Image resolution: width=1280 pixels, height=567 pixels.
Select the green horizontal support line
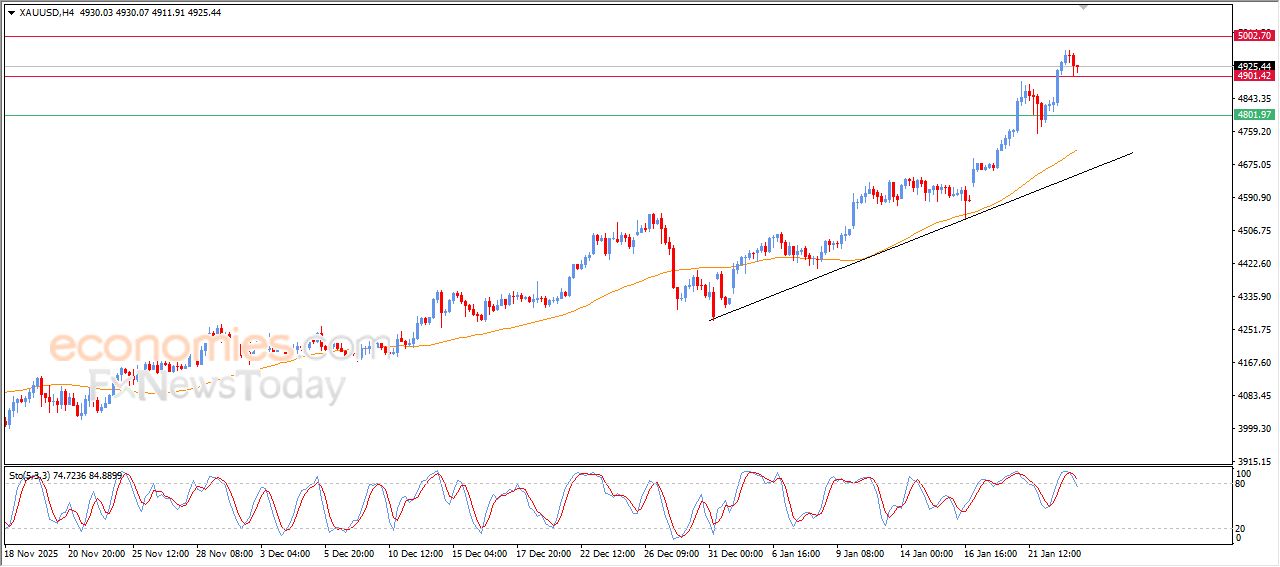coord(600,115)
